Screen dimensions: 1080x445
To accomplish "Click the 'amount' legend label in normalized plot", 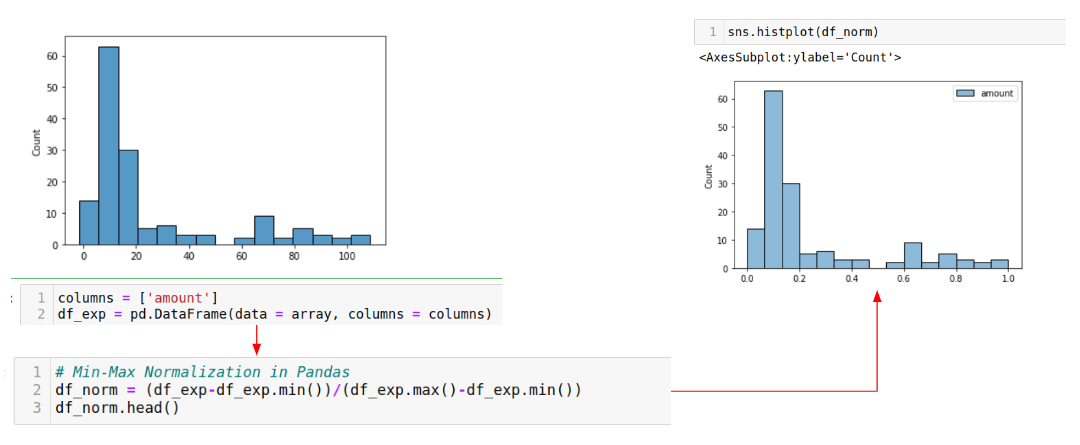I will tap(997, 94).
